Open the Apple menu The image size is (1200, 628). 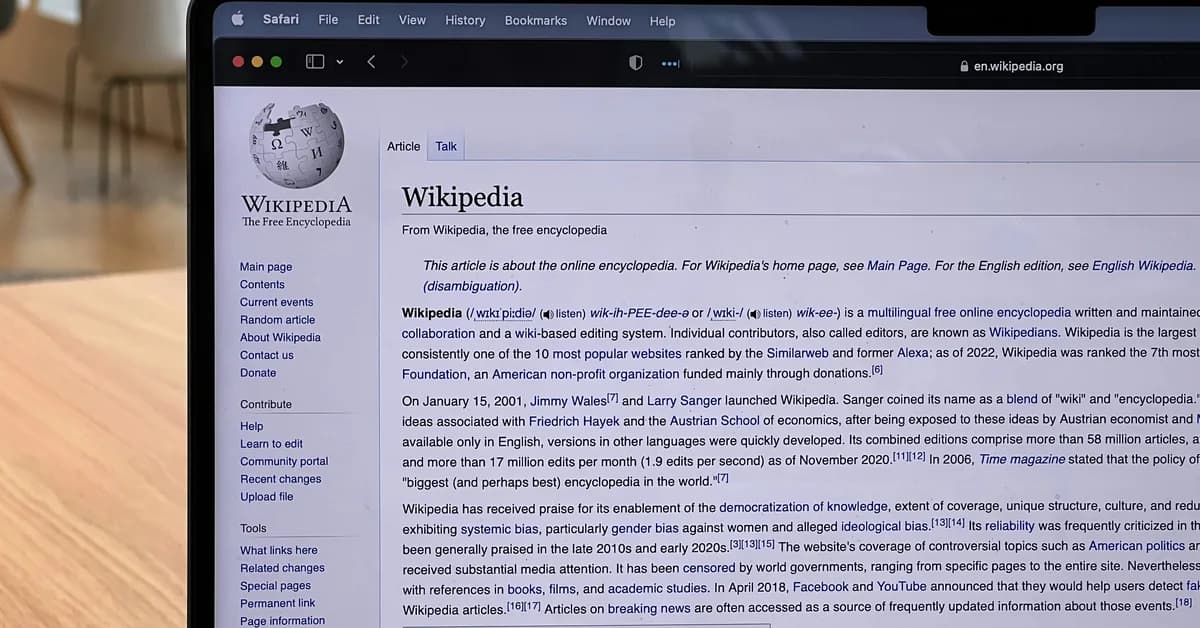click(x=237, y=20)
